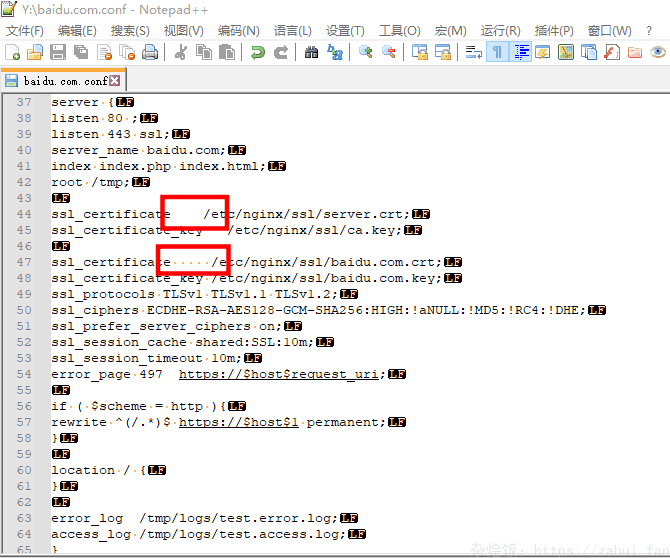This screenshot has width=670, height=558.
Task: Click the Zoom in toolbar icon
Action: coord(365,52)
